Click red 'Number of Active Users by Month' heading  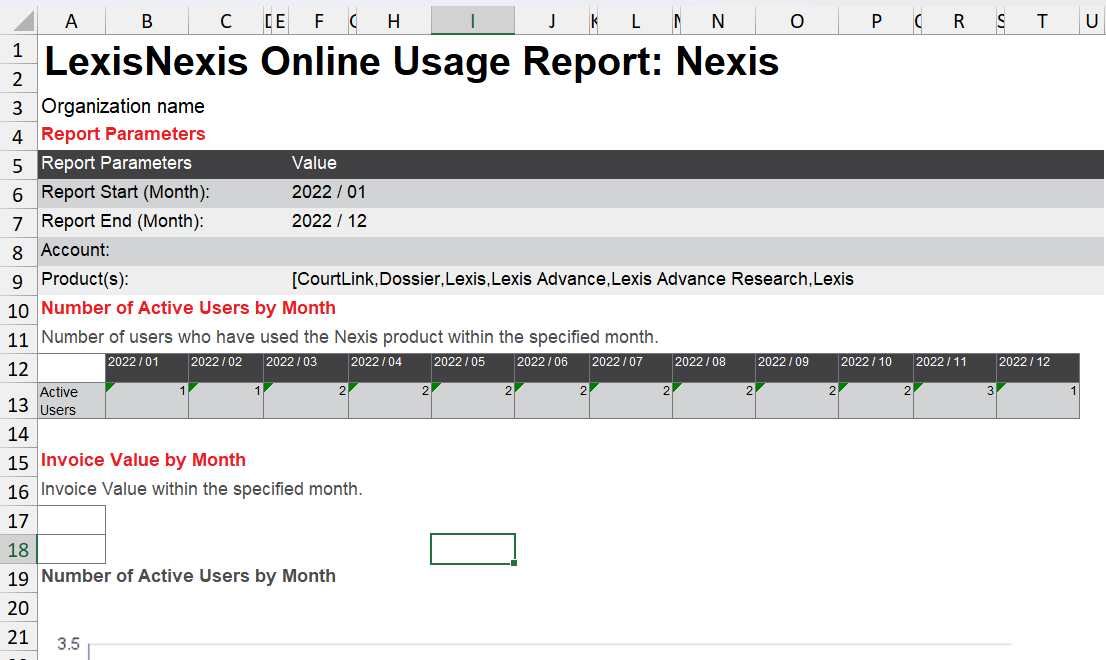click(188, 308)
